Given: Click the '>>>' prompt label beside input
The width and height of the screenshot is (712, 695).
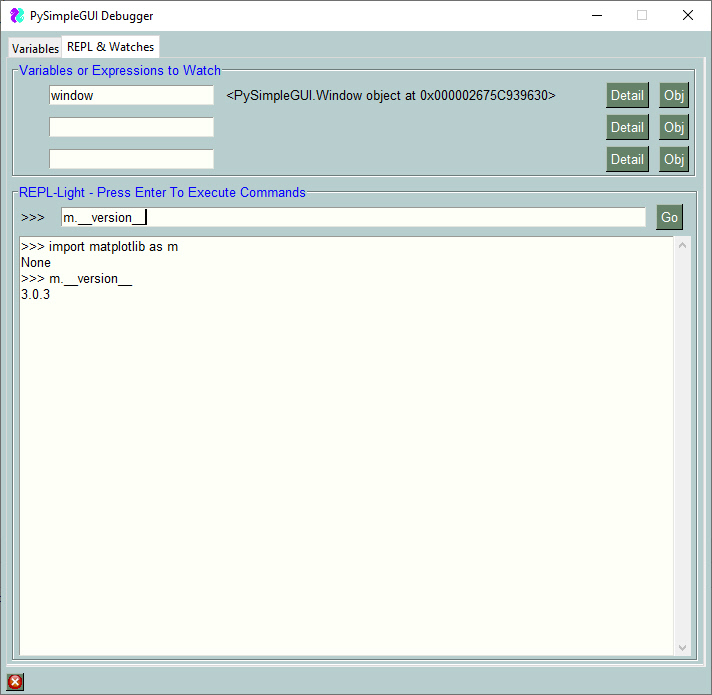Looking at the screenshot, I should point(33,217).
